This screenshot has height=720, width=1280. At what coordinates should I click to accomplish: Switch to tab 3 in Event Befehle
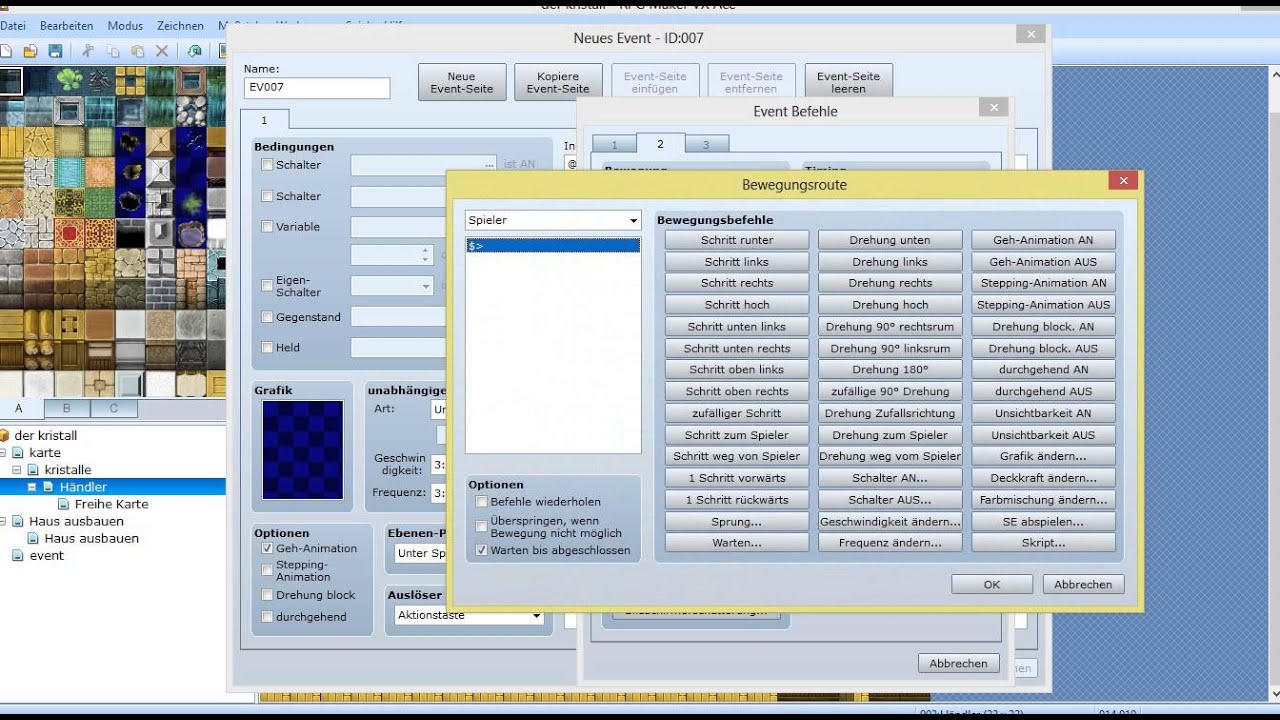pos(705,145)
